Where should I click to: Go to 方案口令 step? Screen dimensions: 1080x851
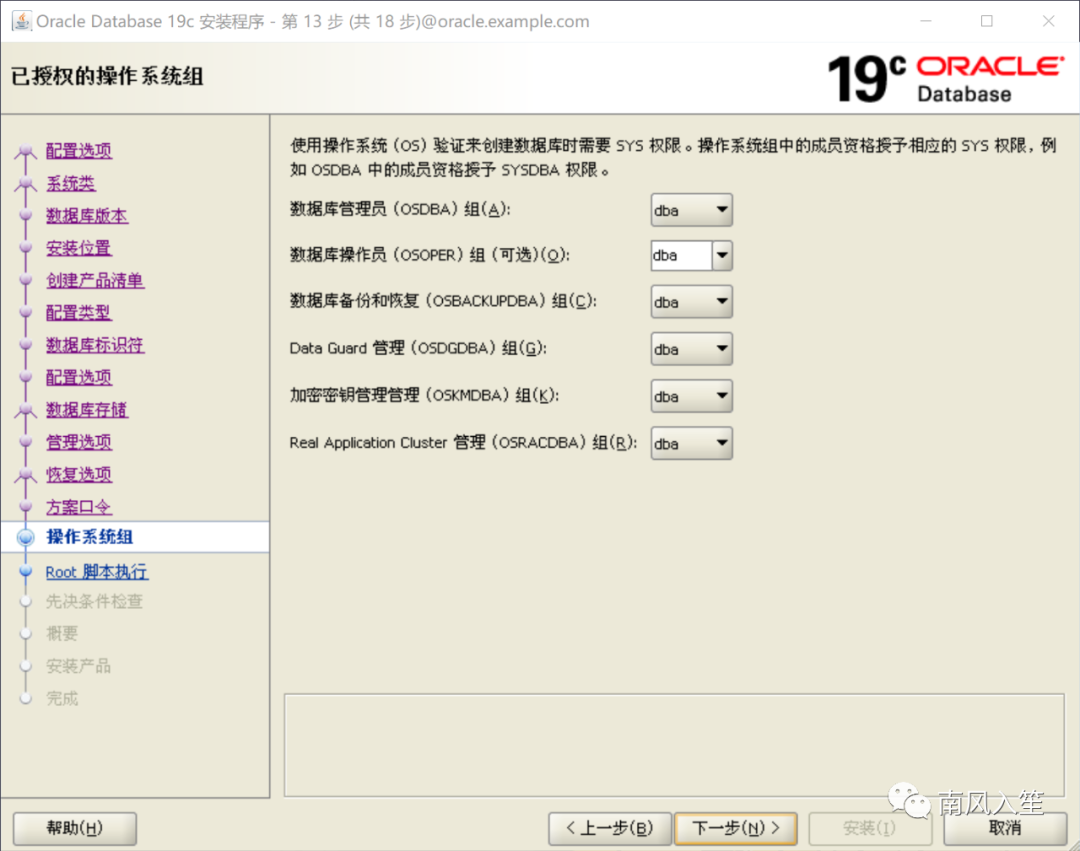(79, 507)
